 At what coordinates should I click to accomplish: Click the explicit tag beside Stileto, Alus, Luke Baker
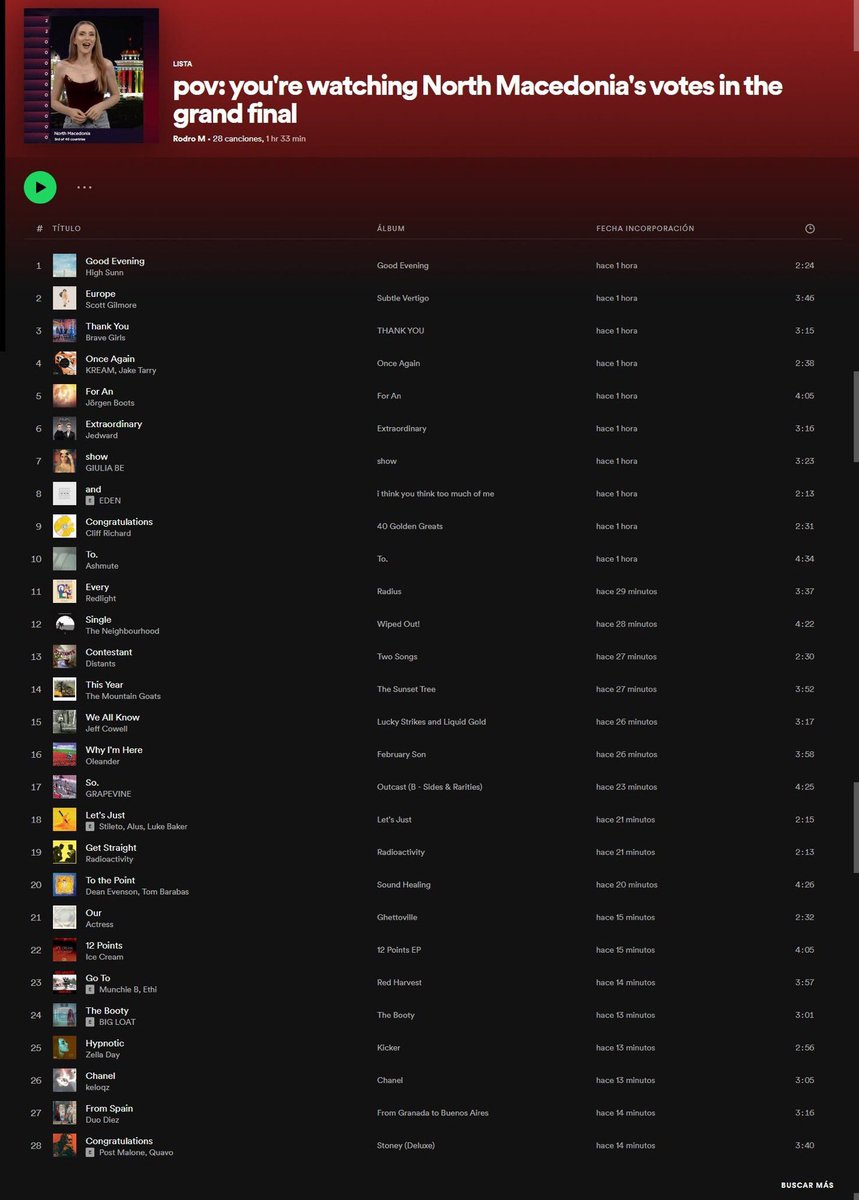90,827
